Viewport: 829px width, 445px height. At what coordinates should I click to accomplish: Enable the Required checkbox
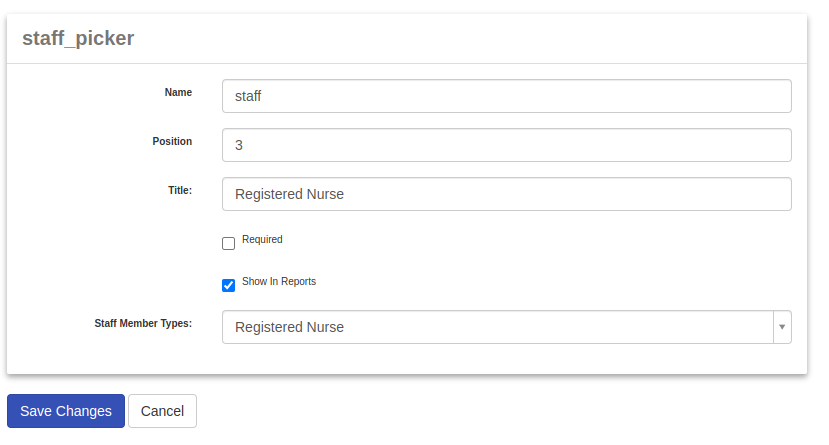[228, 243]
